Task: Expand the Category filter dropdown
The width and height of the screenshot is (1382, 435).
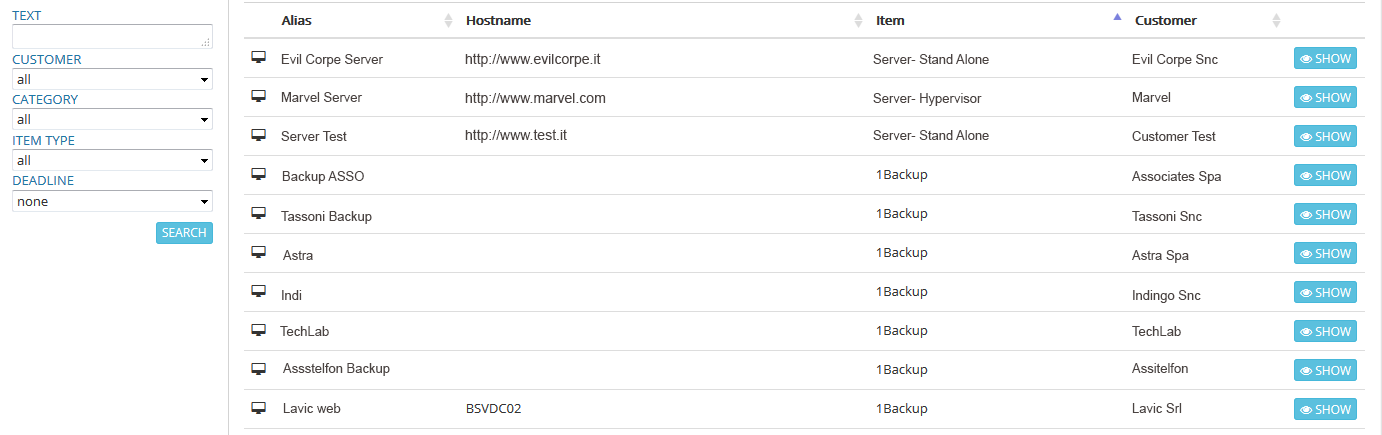Action: coord(112,119)
